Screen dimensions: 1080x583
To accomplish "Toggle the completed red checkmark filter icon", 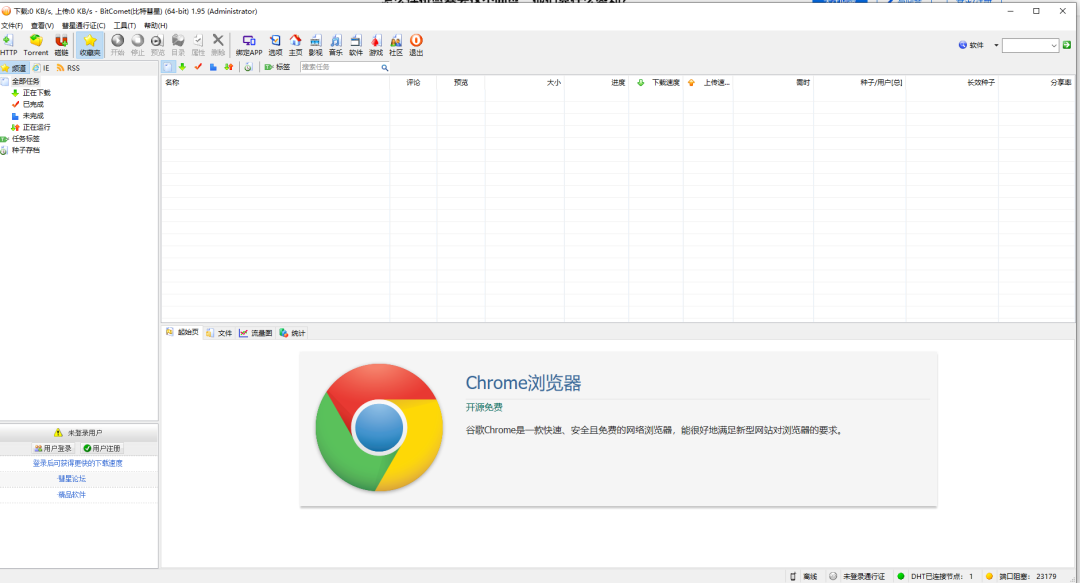I will [198, 67].
